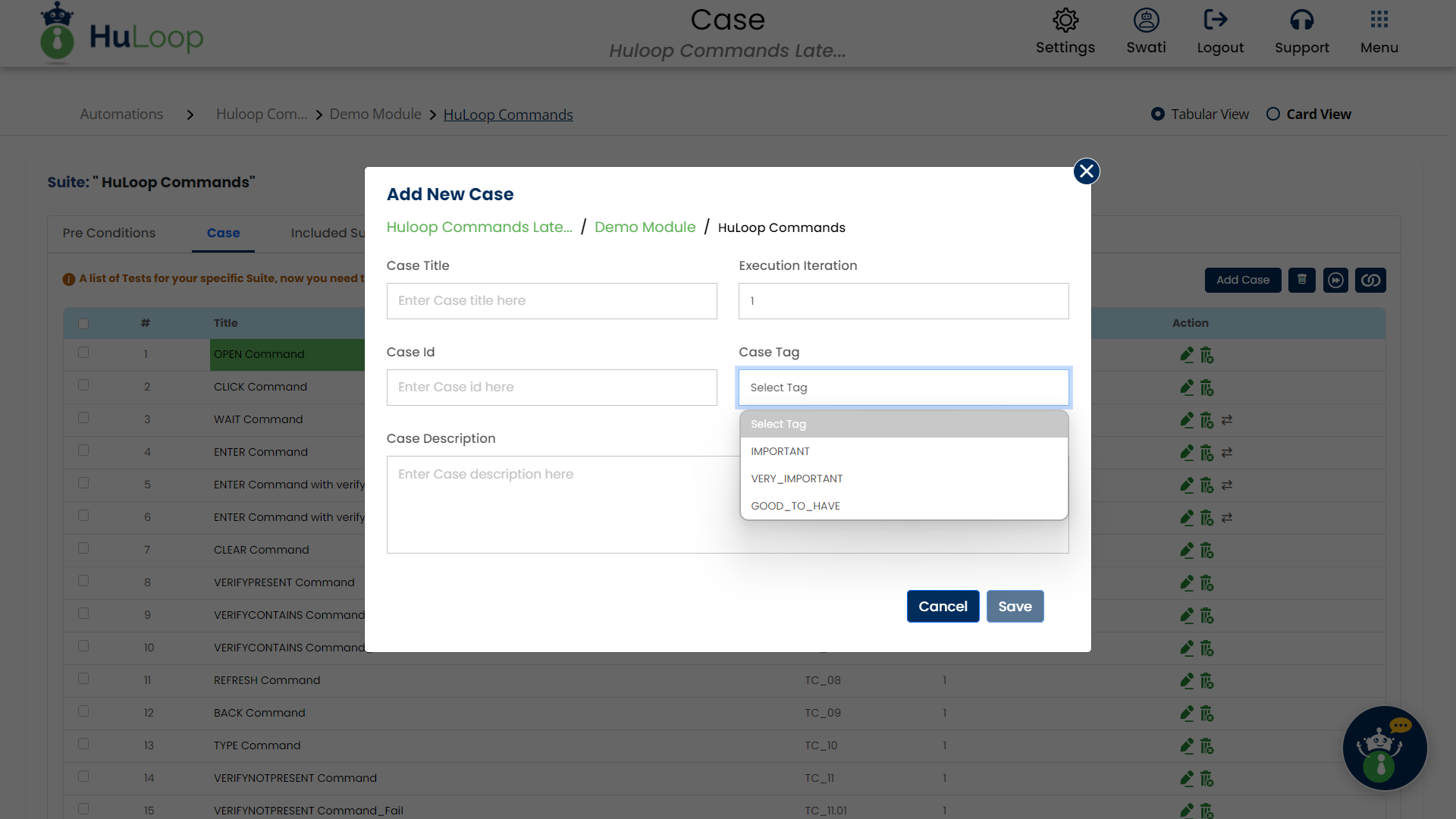Click the HuLoop logo
Viewport: 1456px width, 819px height.
[121, 33]
